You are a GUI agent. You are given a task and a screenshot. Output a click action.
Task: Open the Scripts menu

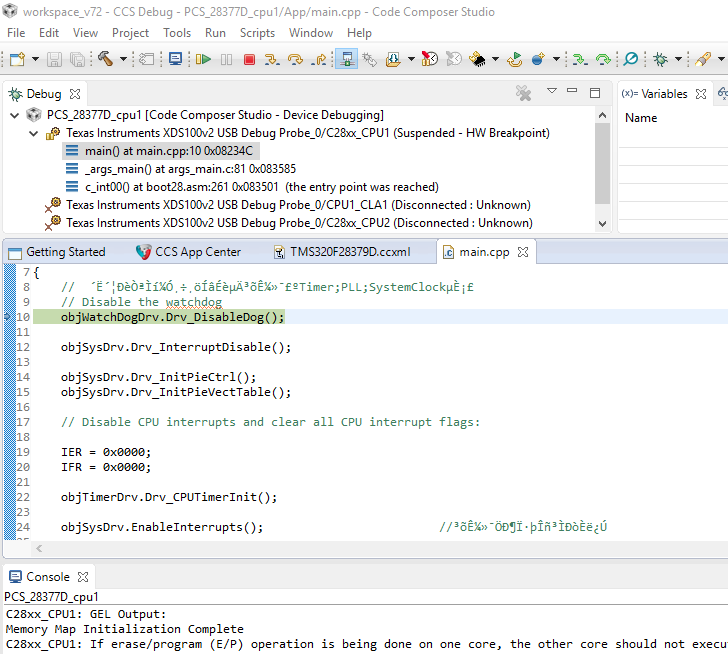[257, 33]
